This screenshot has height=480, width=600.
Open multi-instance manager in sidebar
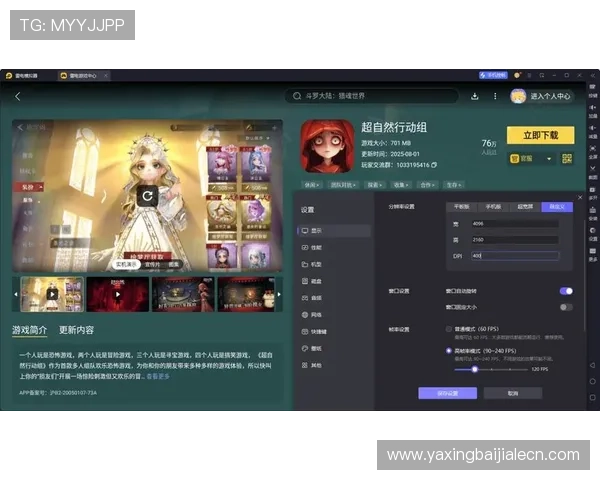(x=592, y=193)
